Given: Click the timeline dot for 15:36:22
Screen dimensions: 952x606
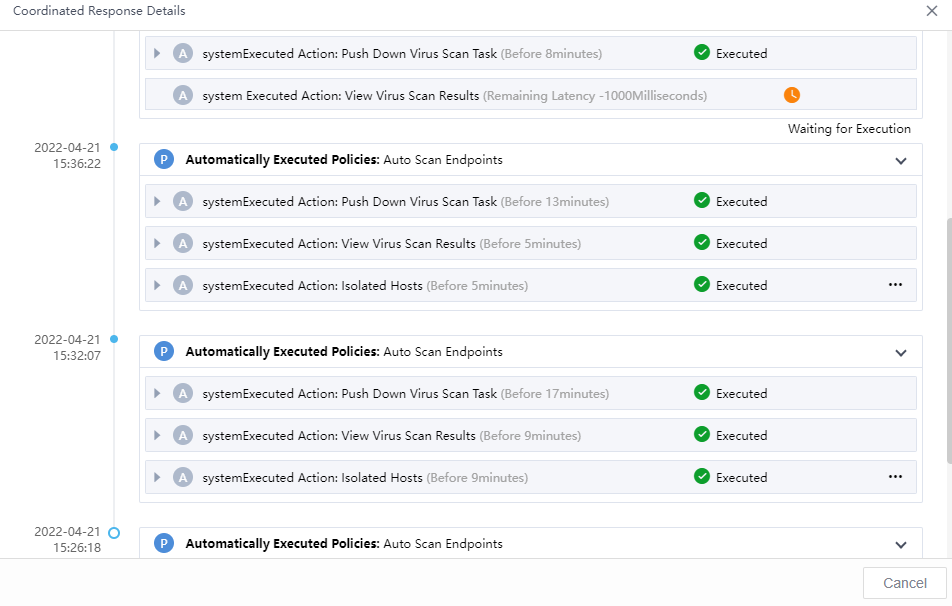Looking at the screenshot, I should pyautogui.click(x=114, y=147).
